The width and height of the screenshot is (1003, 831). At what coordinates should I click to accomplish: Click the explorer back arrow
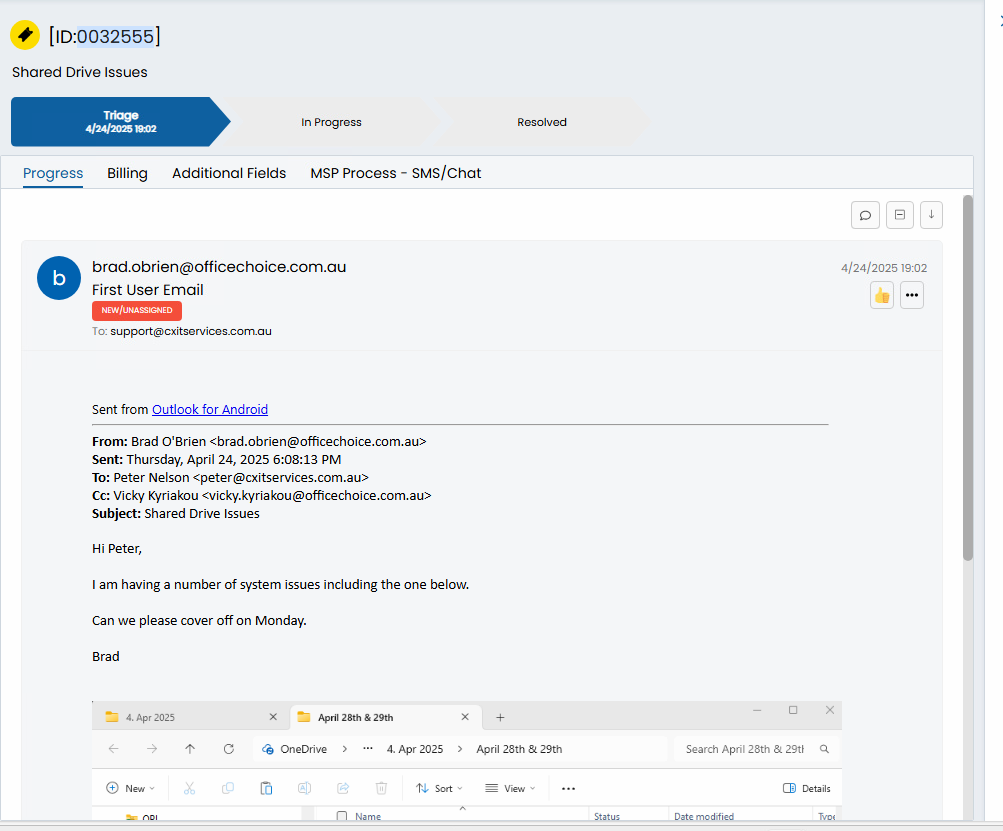click(114, 749)
